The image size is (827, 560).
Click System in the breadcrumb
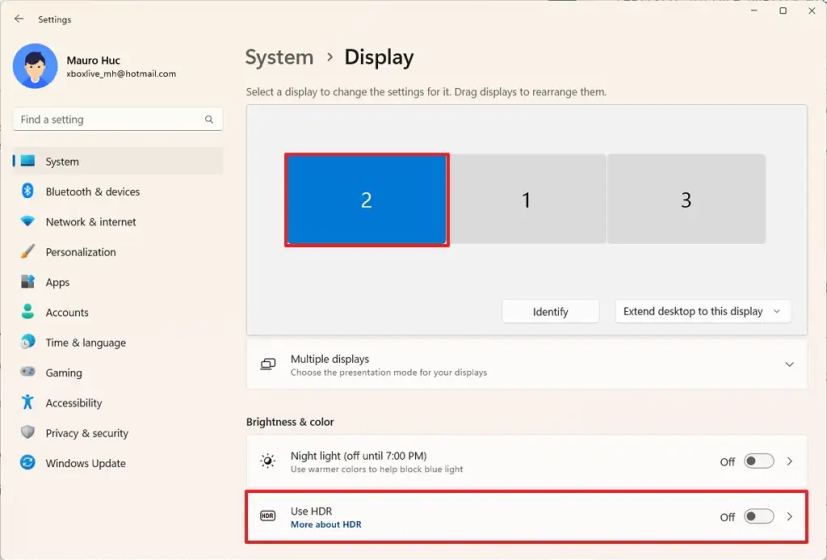point(280,57)
